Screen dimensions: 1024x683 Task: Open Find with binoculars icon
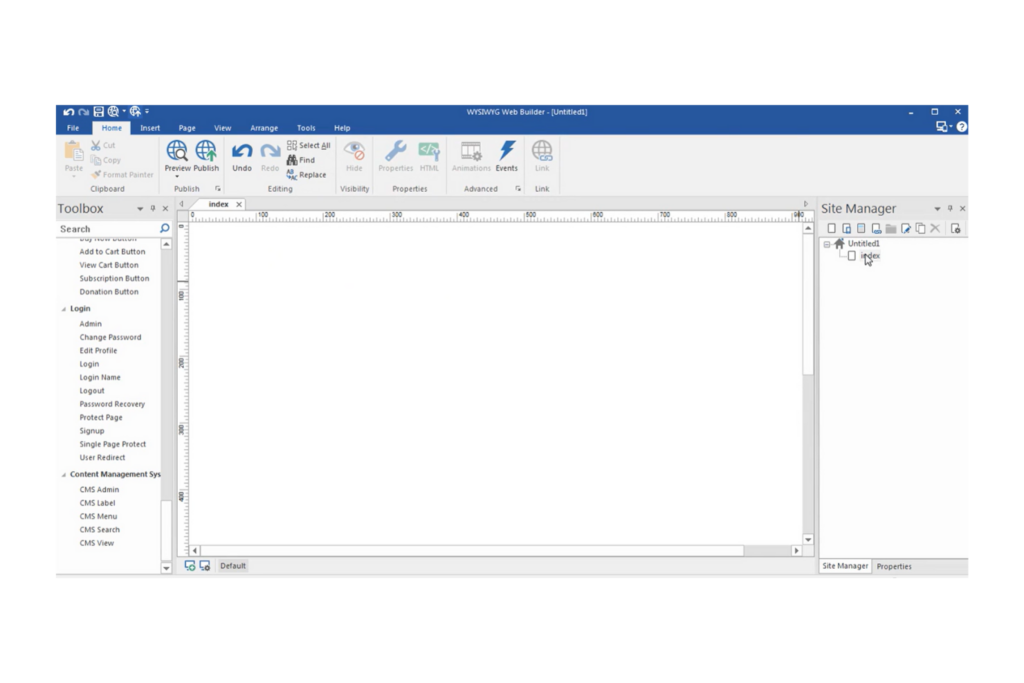pos(301,160)
